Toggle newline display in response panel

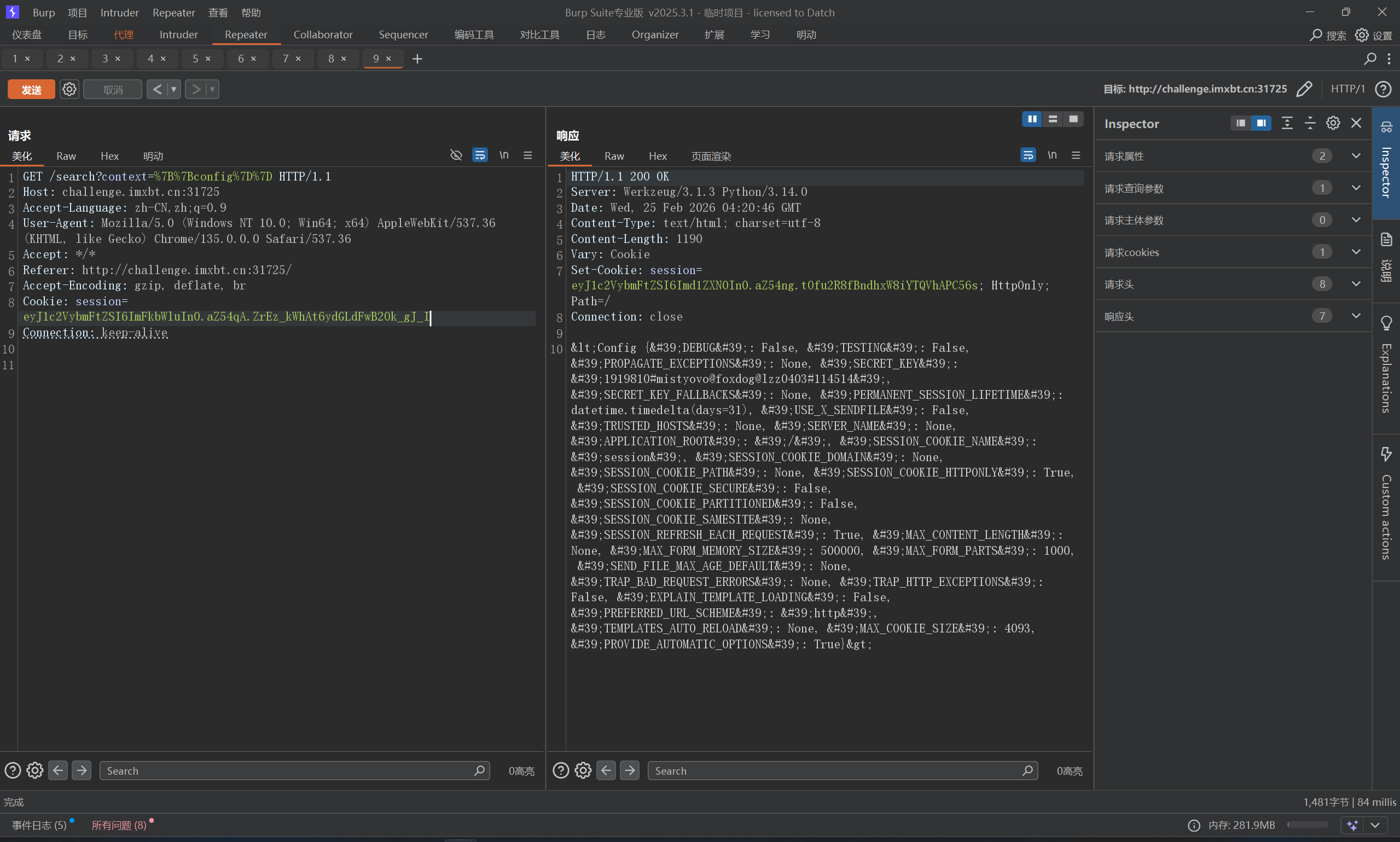(1052, 155)
